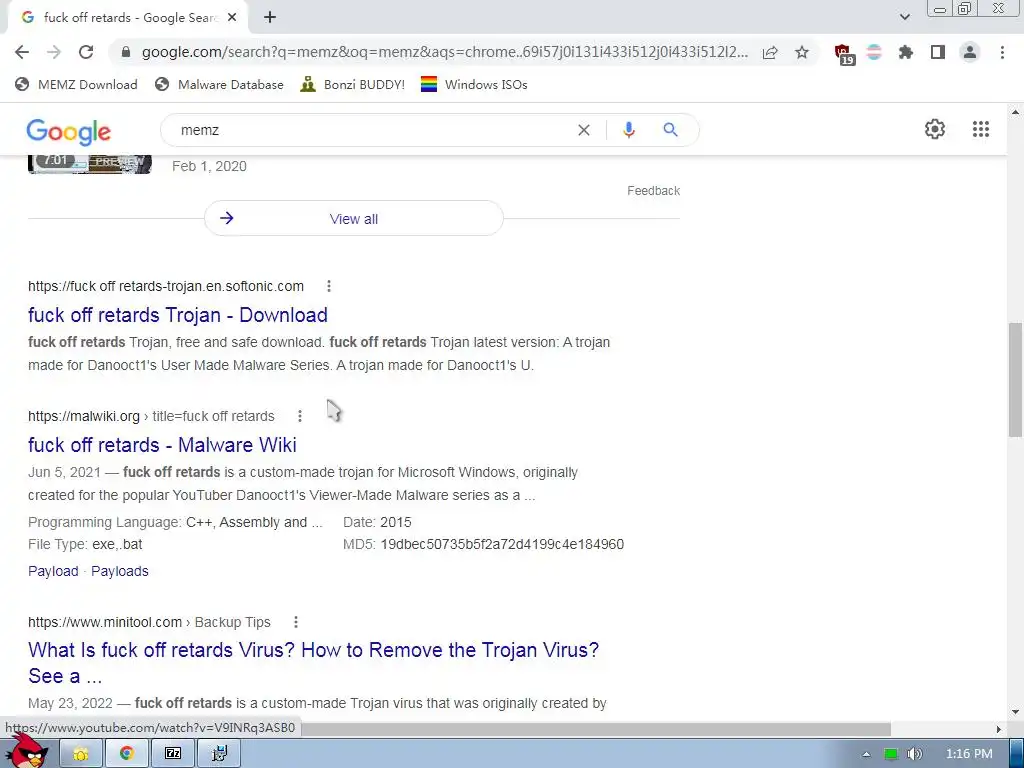Open the Malware Database bookmark
This screenshot has width=1024, height=768.
[219, 84]
